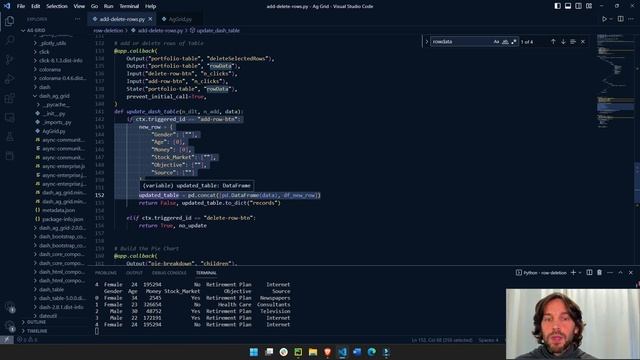The width and height of the screenshot is (640, 360).
Task: Collapse the AG GRID root folder
Action: (x=36, y=30)
